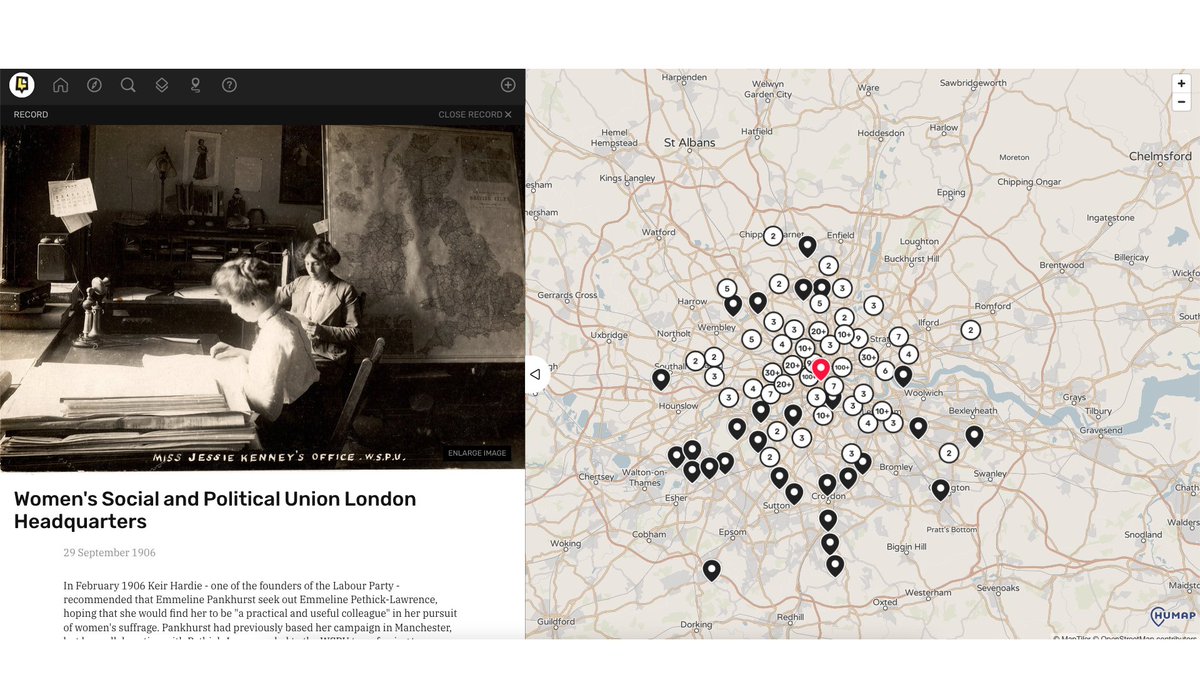This screenshot has width=1200, height=675.
Task: Zoom in using the map plus button
Action: coord(1181,83)
